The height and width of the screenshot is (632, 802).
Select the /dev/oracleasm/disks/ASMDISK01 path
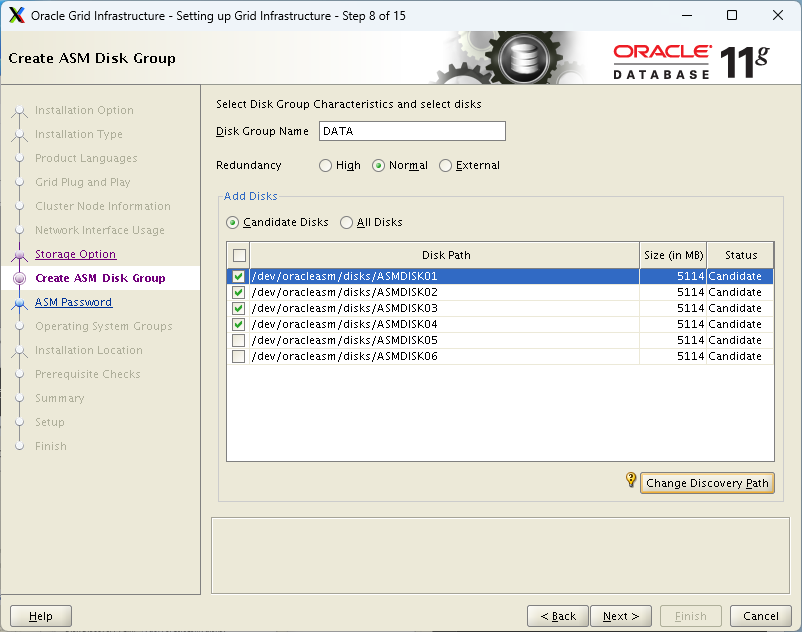[x=344, y=276]
